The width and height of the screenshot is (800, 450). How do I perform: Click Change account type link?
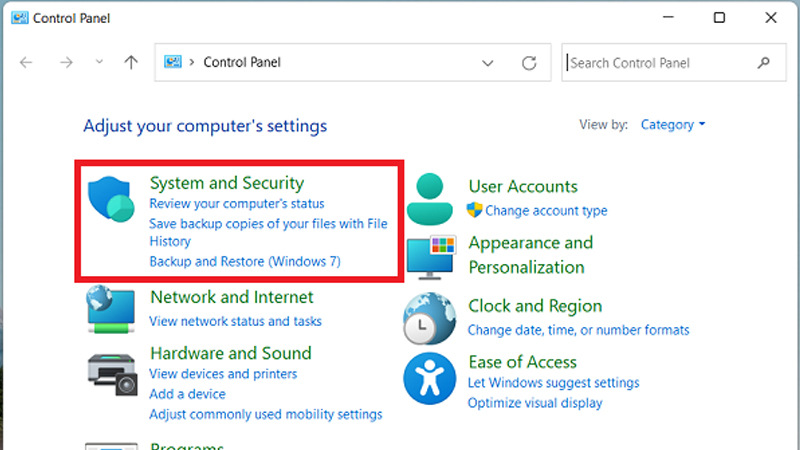[x=546, y=211]
